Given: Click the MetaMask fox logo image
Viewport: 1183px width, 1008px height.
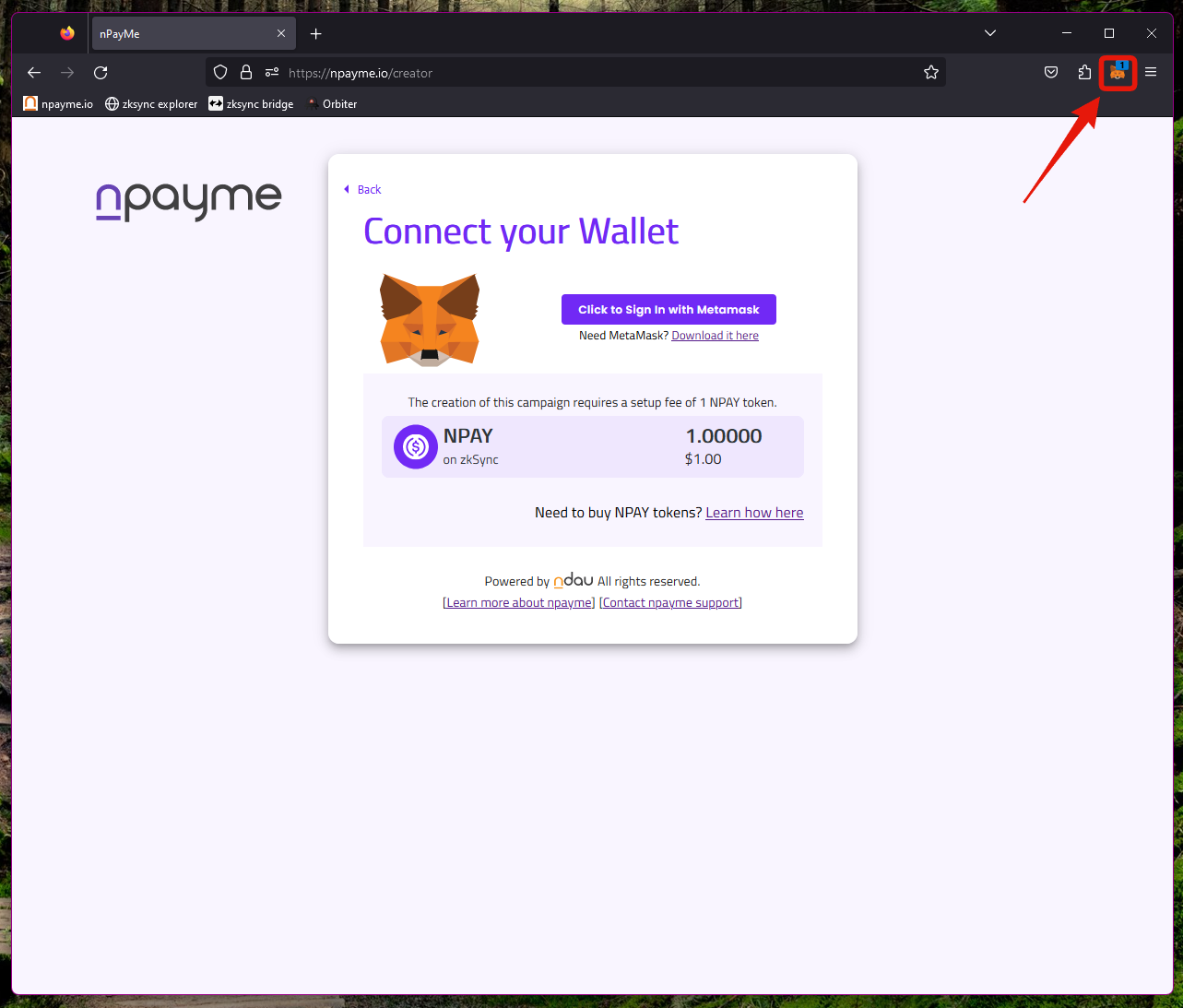Looking at the screenshot, I should (430, 319).
